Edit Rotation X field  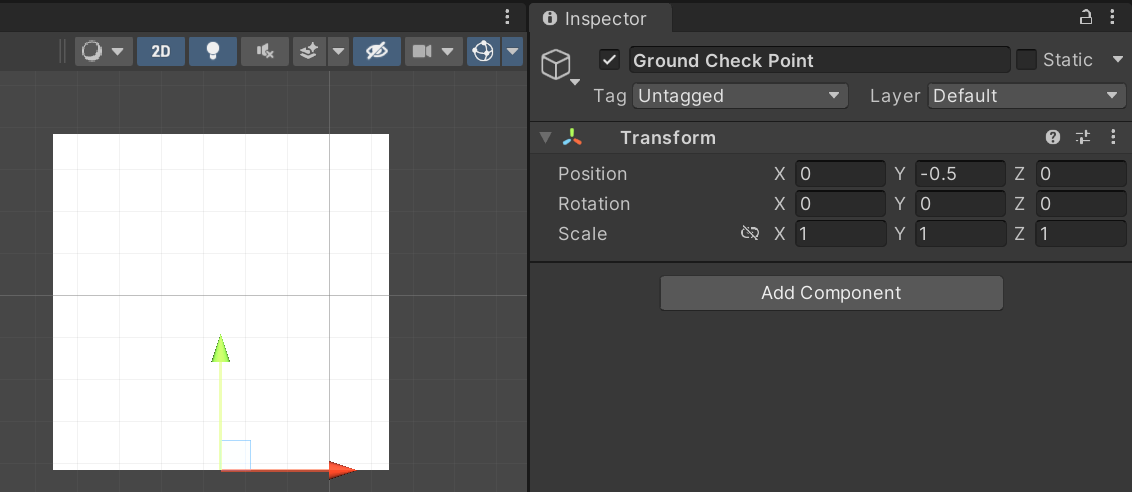[840, 204]
